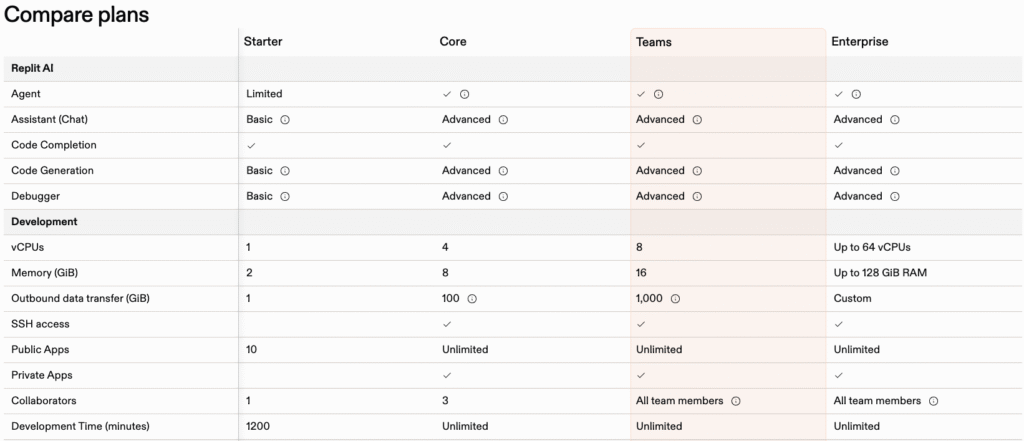Click the Custom cell under Enterprise

click(852, 299)
